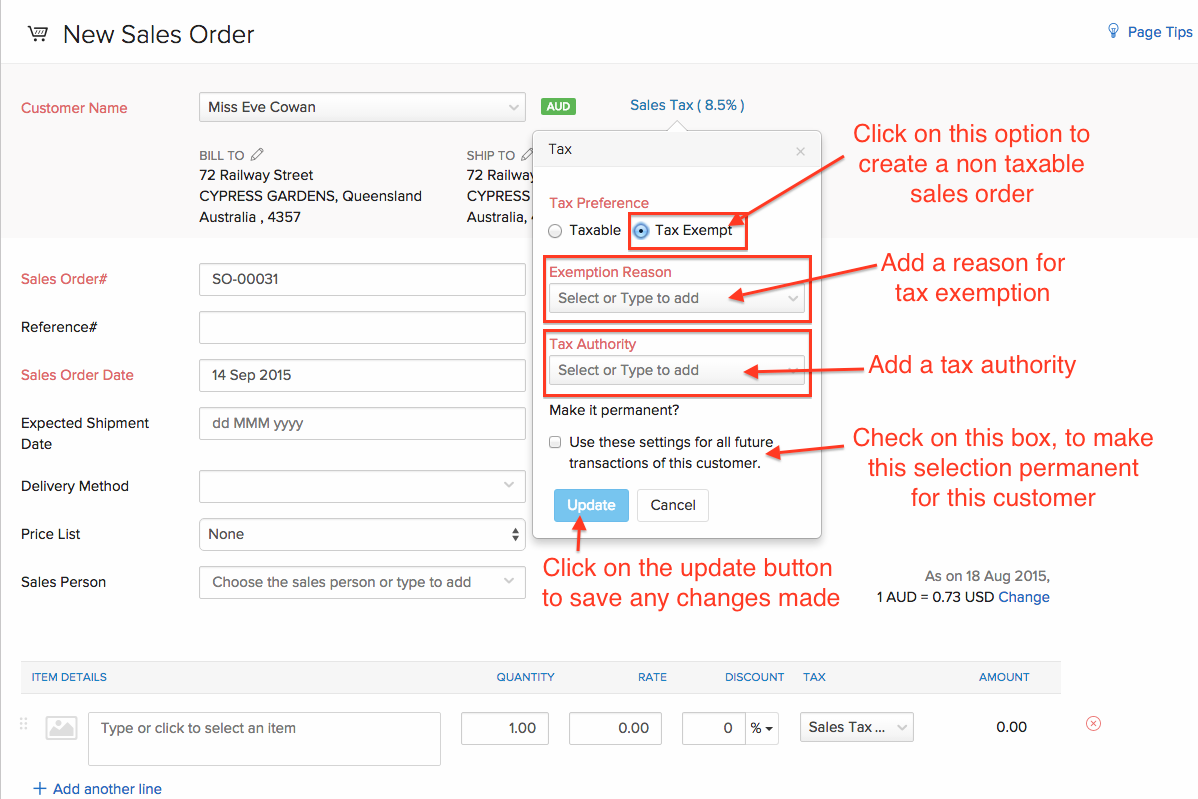Edit the BILL TO address using the pencil icon
This screenshot has width=1198, height=799.
tap(258, 154)
